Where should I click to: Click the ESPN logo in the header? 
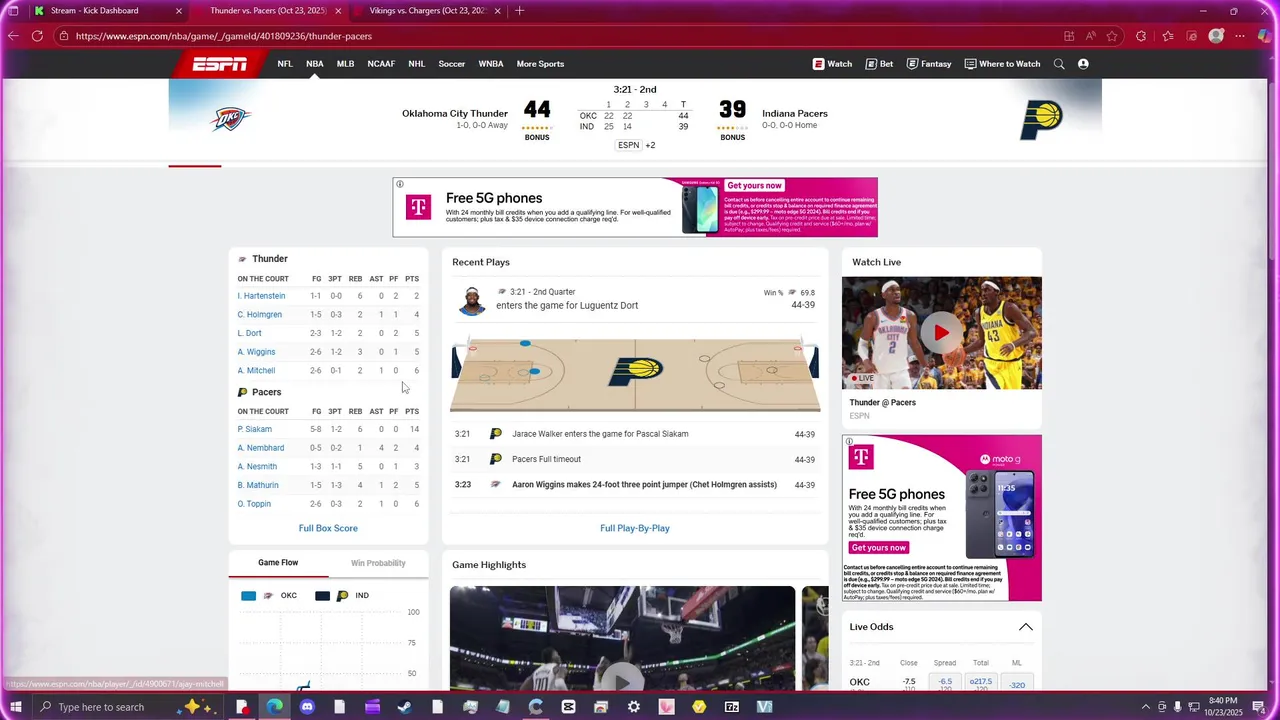pos(219,64)
